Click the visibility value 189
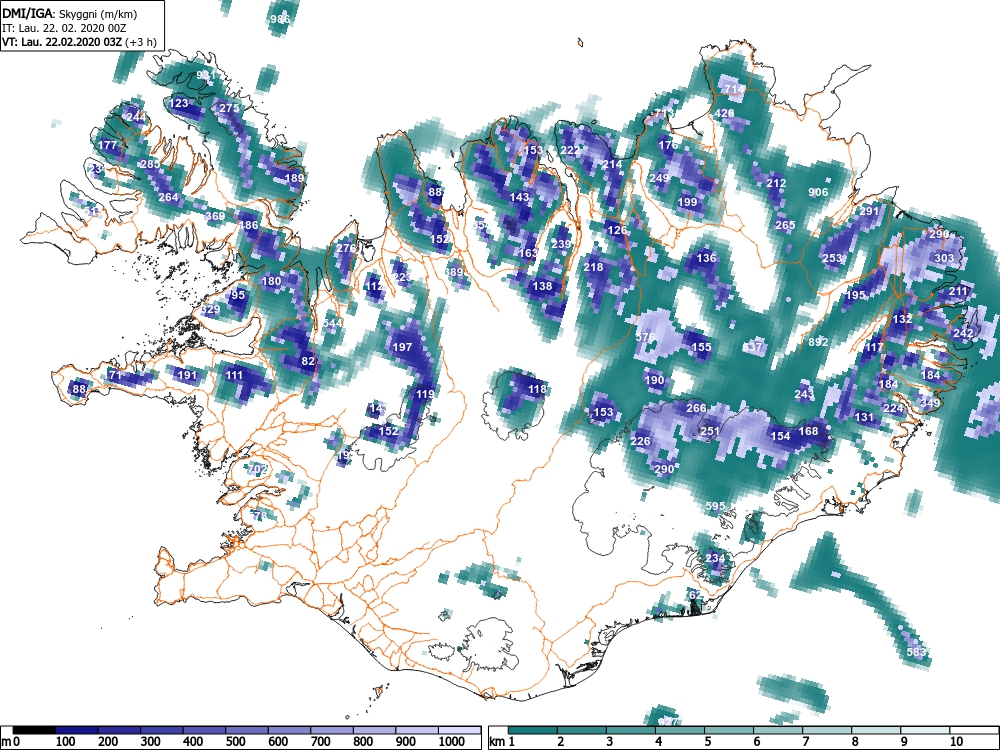The image size is (1000, 750). point(294,179)
